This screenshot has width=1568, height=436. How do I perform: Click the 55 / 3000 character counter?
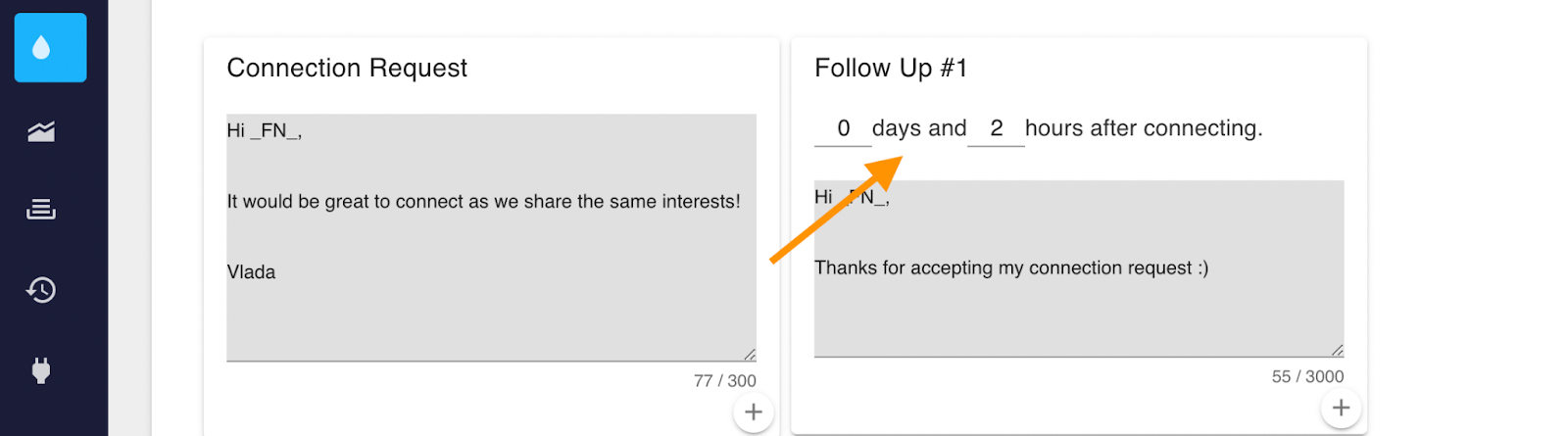1307,376
